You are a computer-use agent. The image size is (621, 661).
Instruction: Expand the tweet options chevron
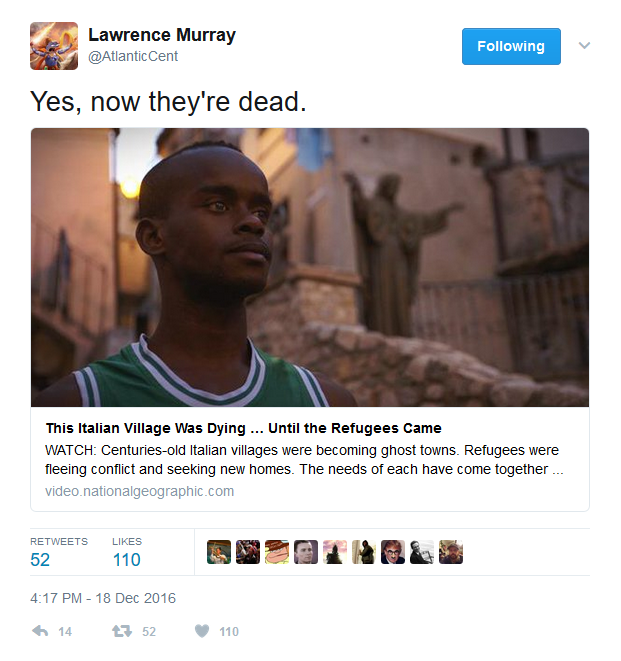[584, 45]
